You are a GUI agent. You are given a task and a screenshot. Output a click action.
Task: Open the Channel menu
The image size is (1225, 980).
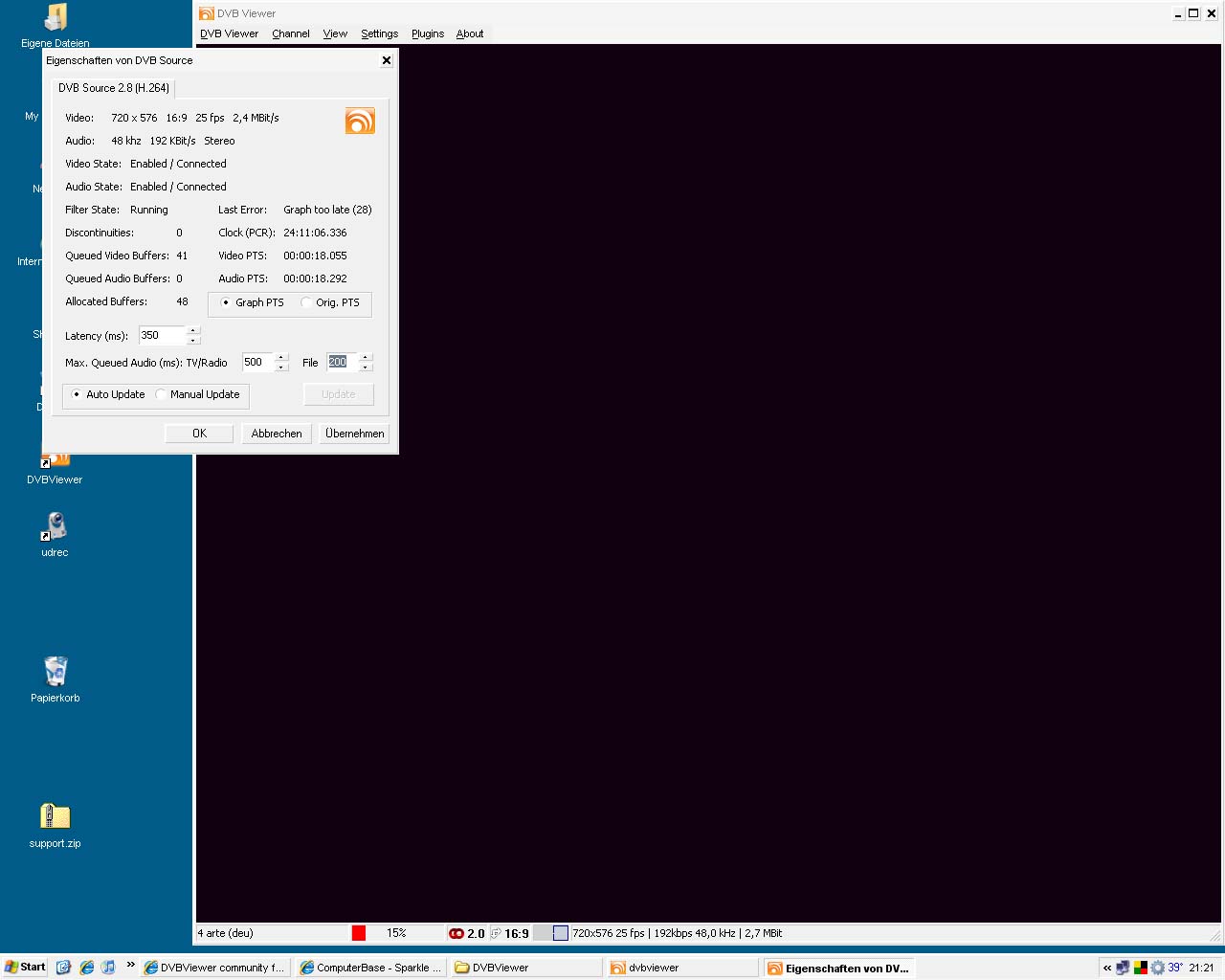point(290,33)
